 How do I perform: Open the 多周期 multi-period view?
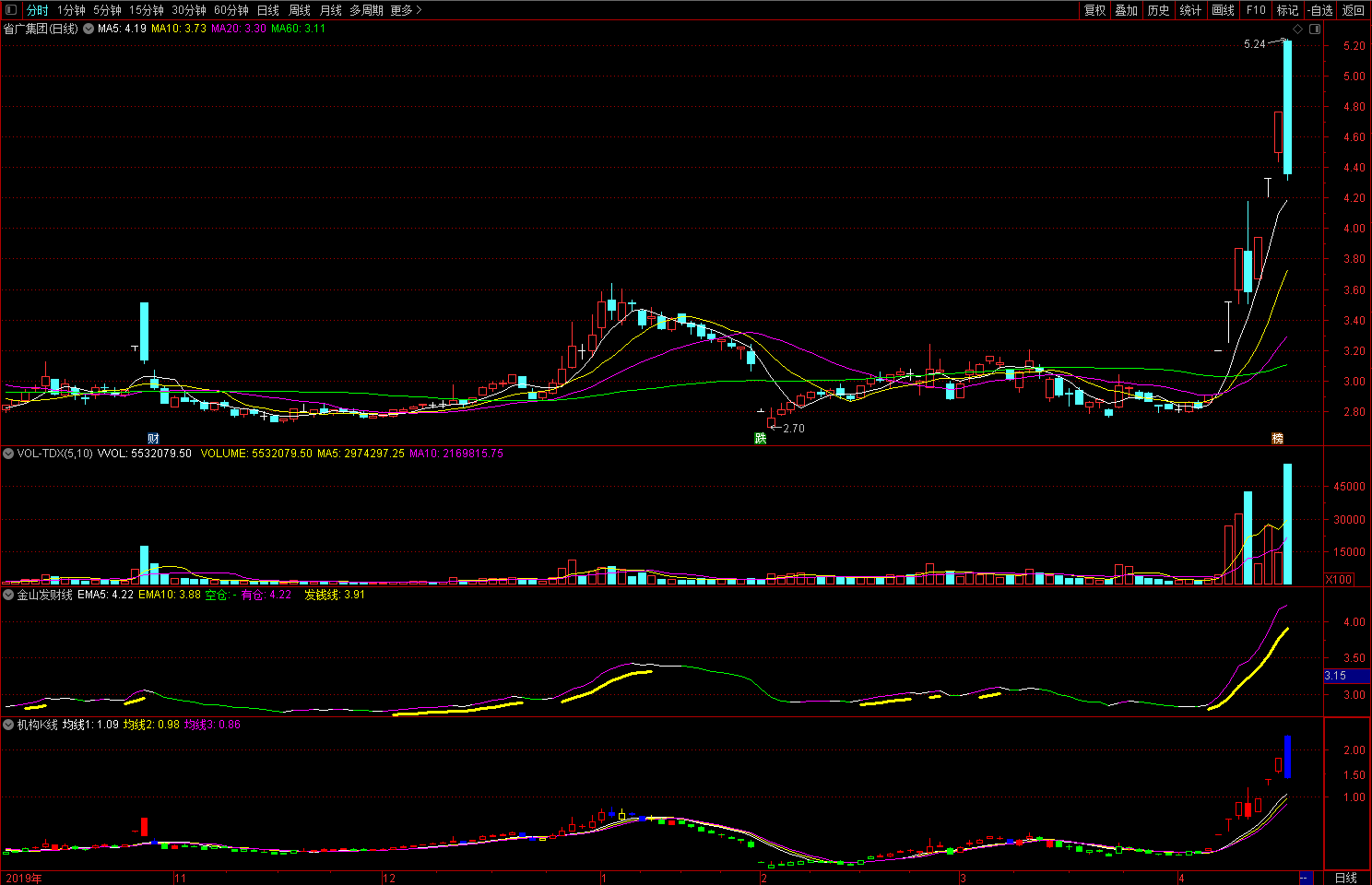pos(366,10)
